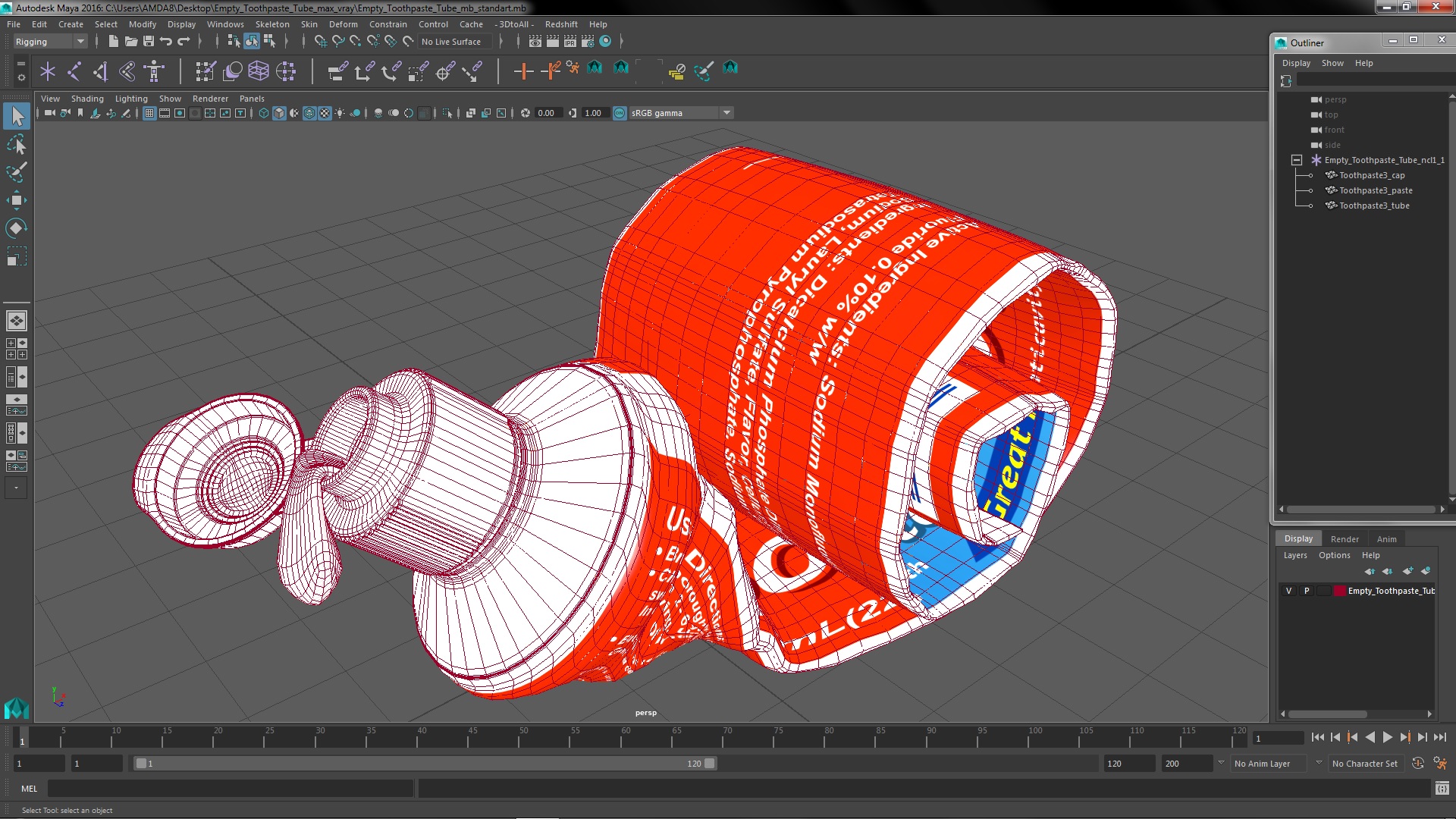The width and height of the screenshot is (1456, 819).
Task: Toggle wireframe on shaded viewport button
Action: pos(309,113)
